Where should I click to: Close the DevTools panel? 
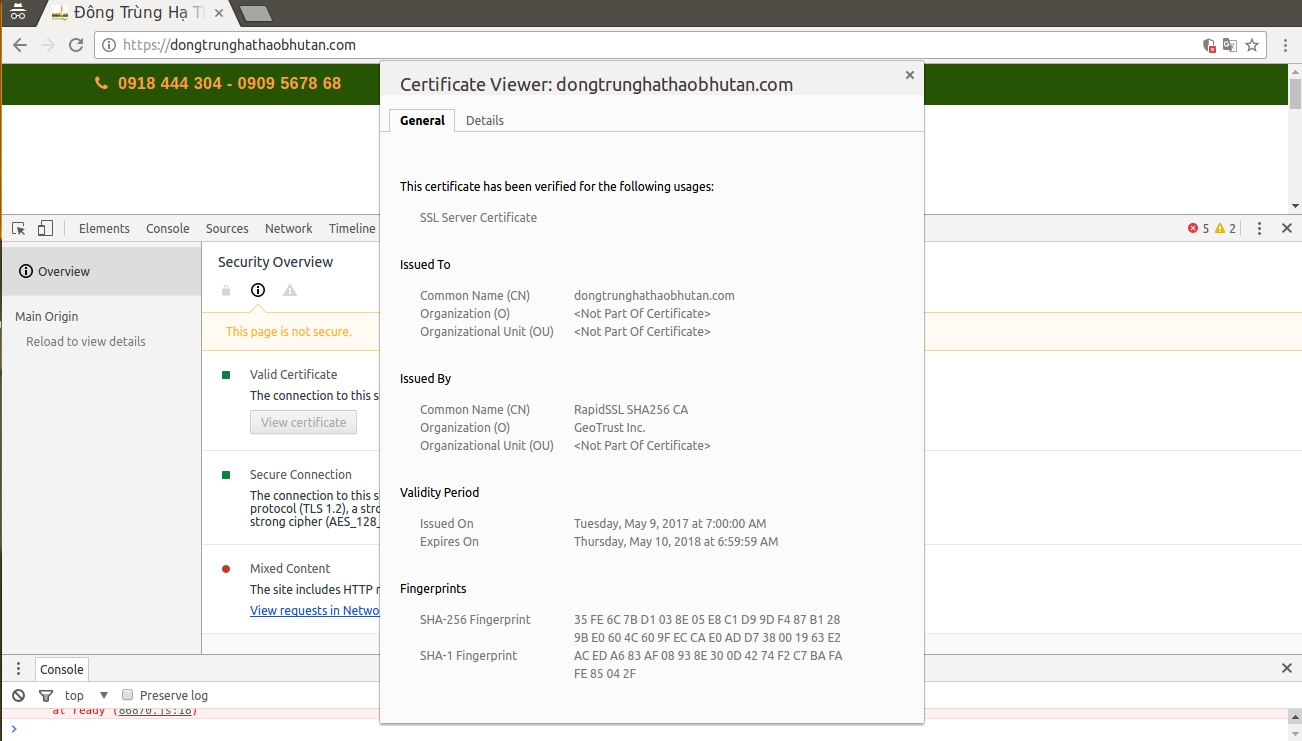[x=1287, y=228]
